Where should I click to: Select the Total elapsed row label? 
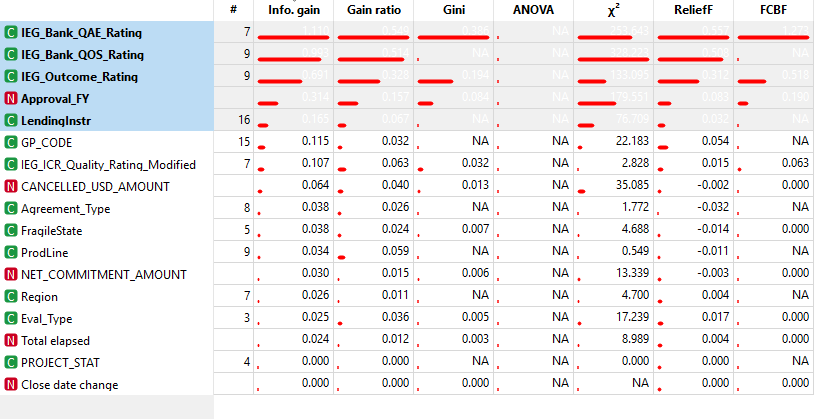(55, 341)
